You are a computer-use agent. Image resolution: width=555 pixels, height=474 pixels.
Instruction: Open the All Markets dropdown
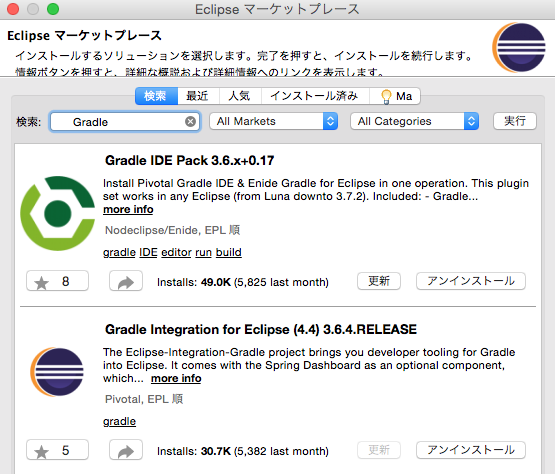click(x=274, y=121)
